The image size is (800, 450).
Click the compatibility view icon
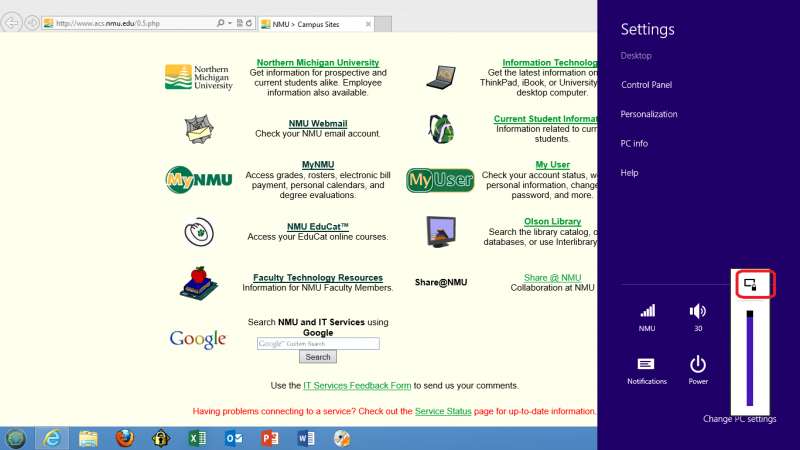tap(240, 23)
